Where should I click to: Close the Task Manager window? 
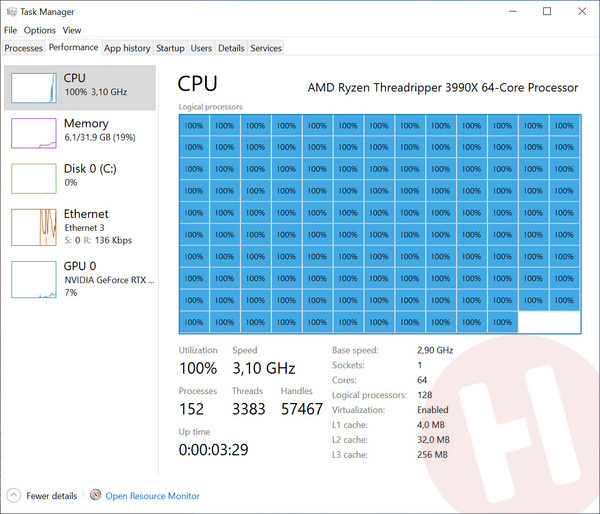tap(582, 11)
